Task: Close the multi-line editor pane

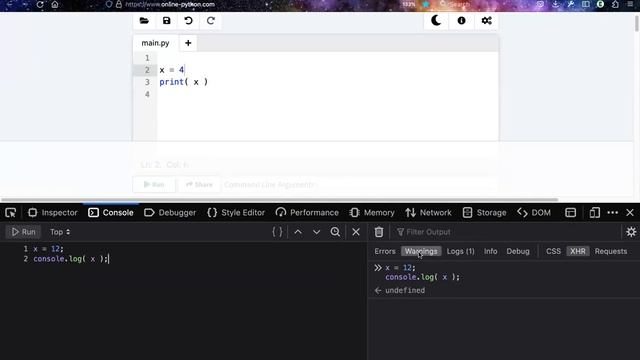Action: (x=356, y=232)
